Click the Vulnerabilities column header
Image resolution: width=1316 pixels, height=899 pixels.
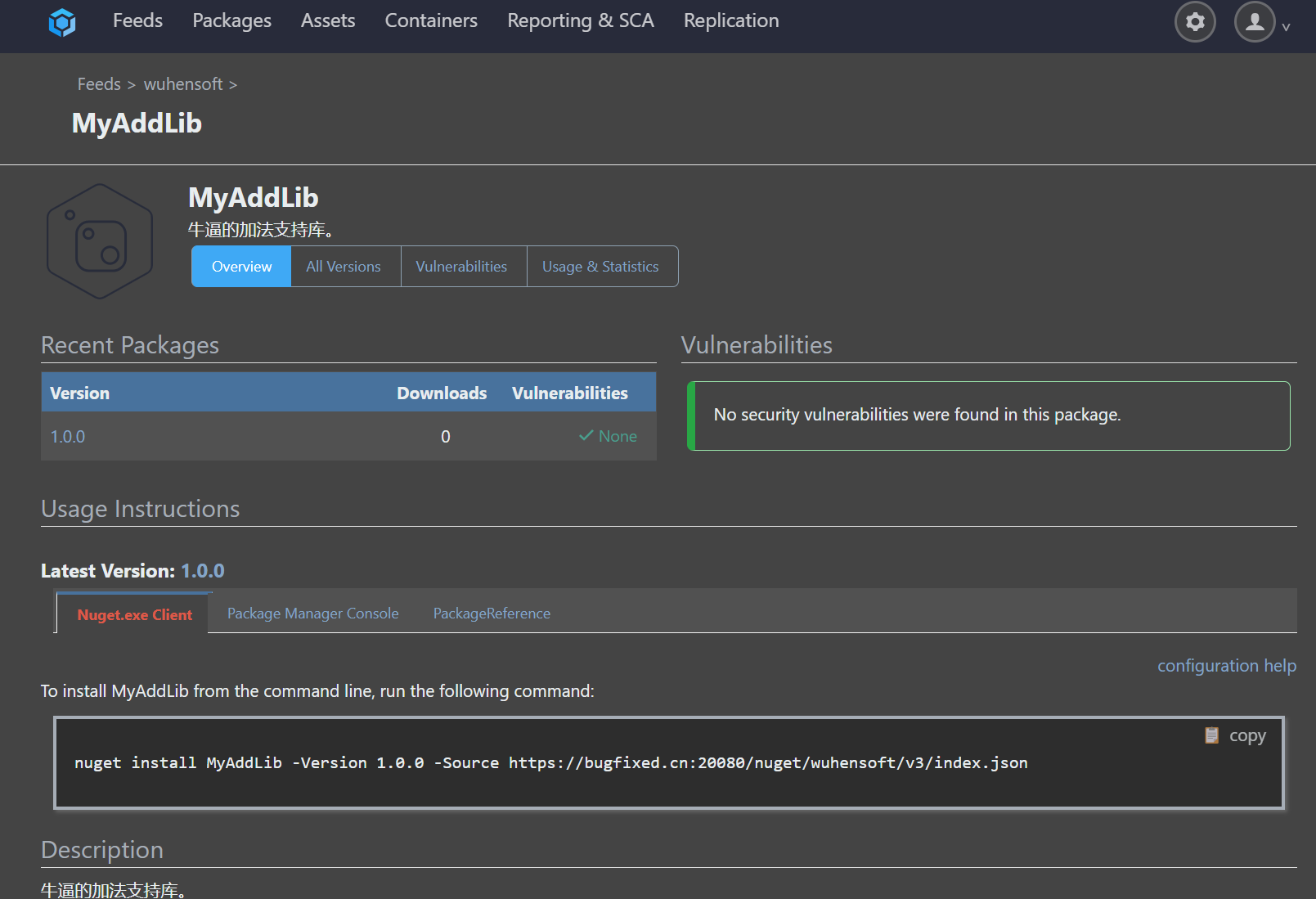point(570,393)
